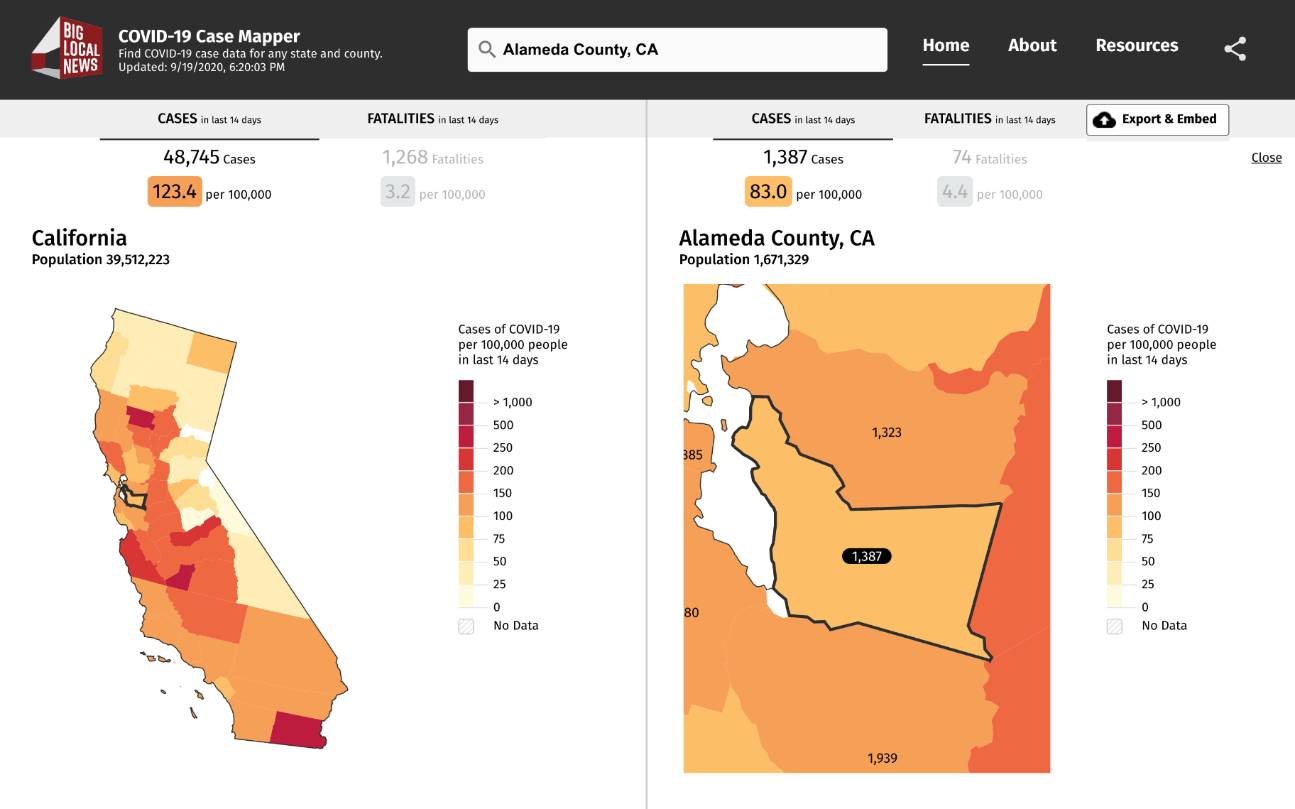Open the share icon in header
Screen dimensions: 1295x809
[1235, 49]
